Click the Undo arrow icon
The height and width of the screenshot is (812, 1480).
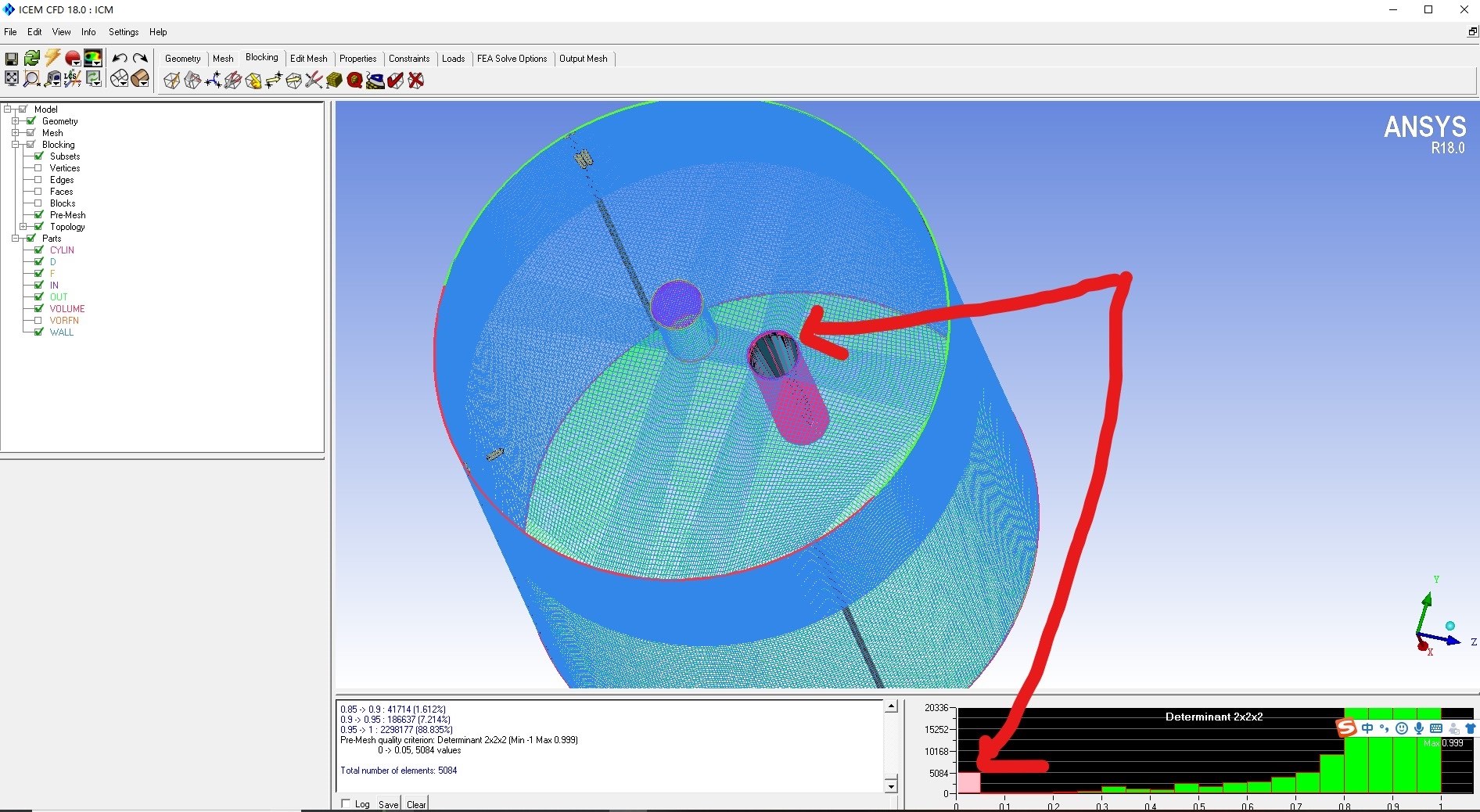click(119, 59)
